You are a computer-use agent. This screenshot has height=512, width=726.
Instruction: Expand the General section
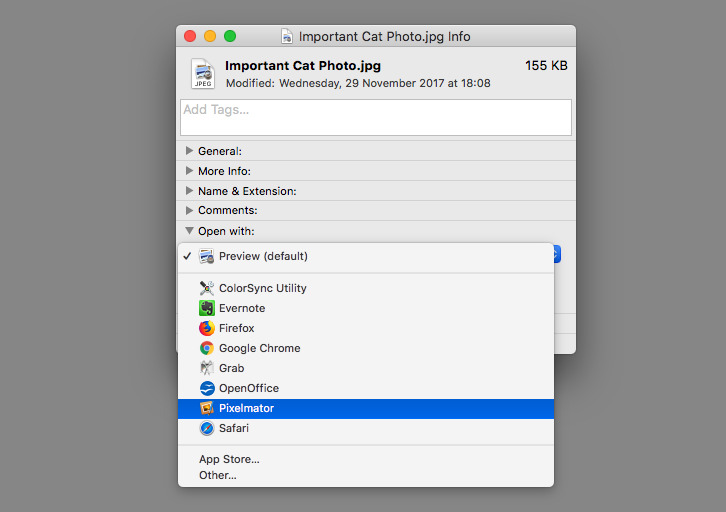point(189,150)
